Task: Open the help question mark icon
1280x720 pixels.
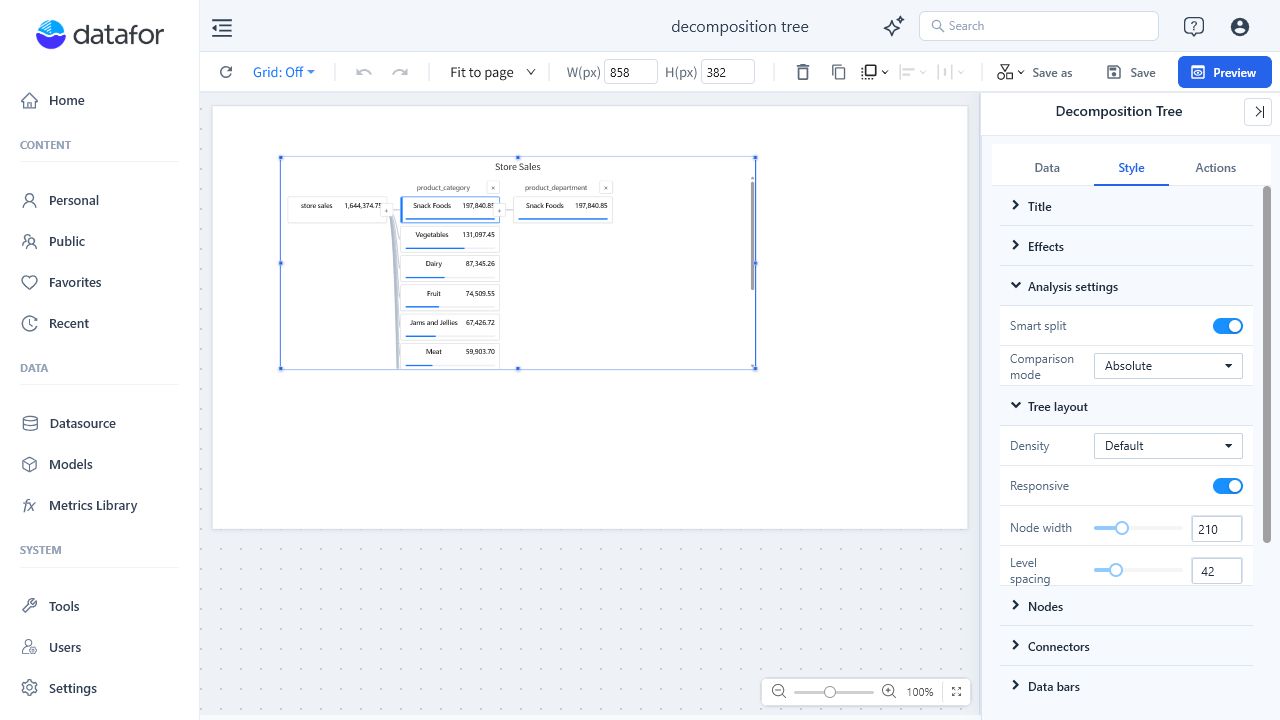Action: coord(1193,27)
